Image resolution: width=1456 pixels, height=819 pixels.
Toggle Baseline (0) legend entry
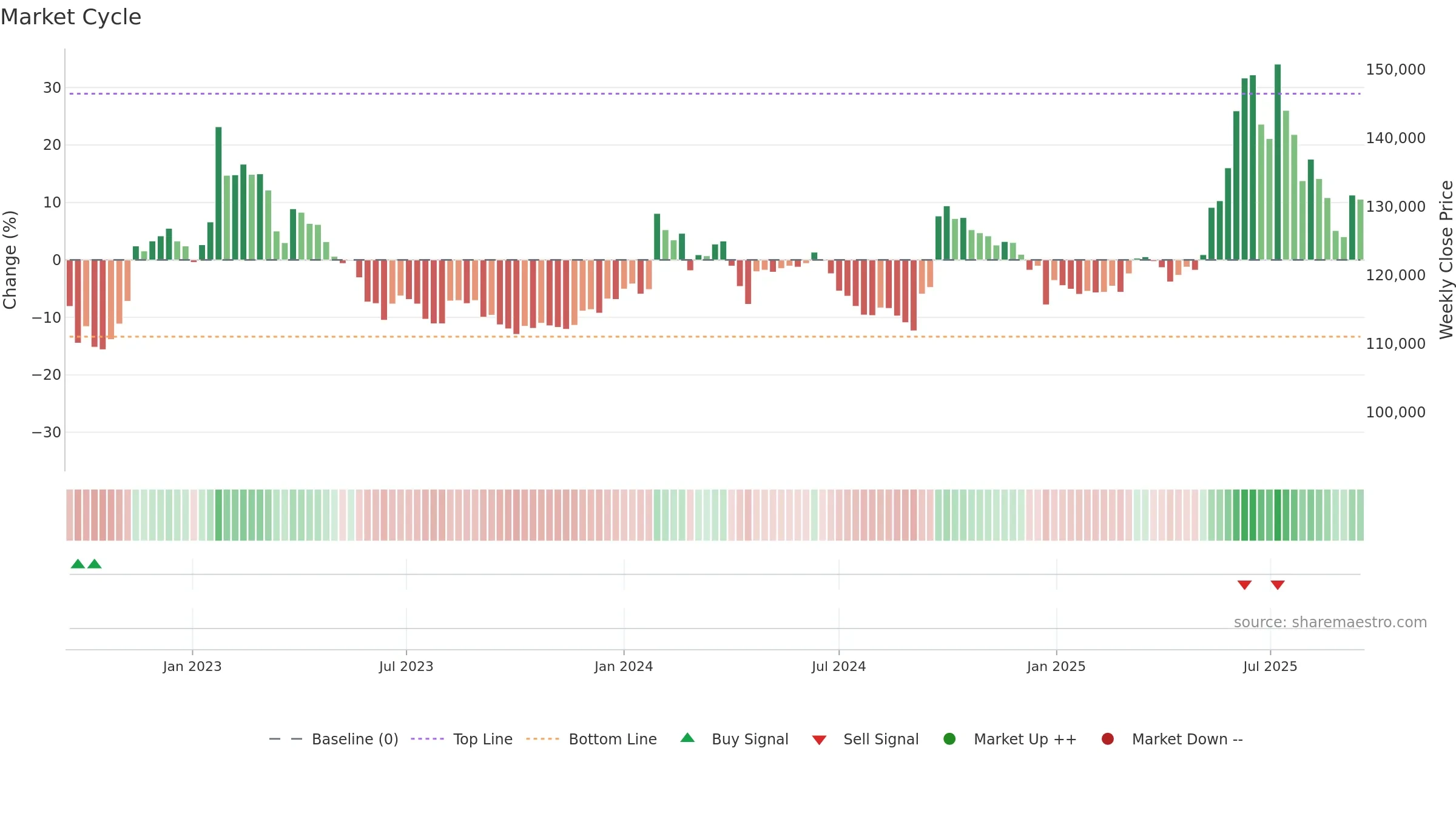coord(334,739)
